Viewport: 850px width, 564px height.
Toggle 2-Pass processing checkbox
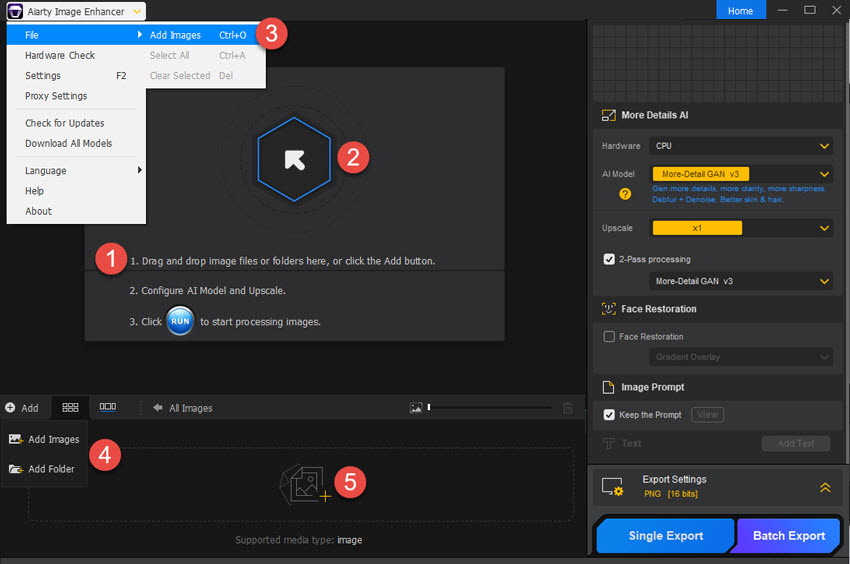[x=609, y=259]
